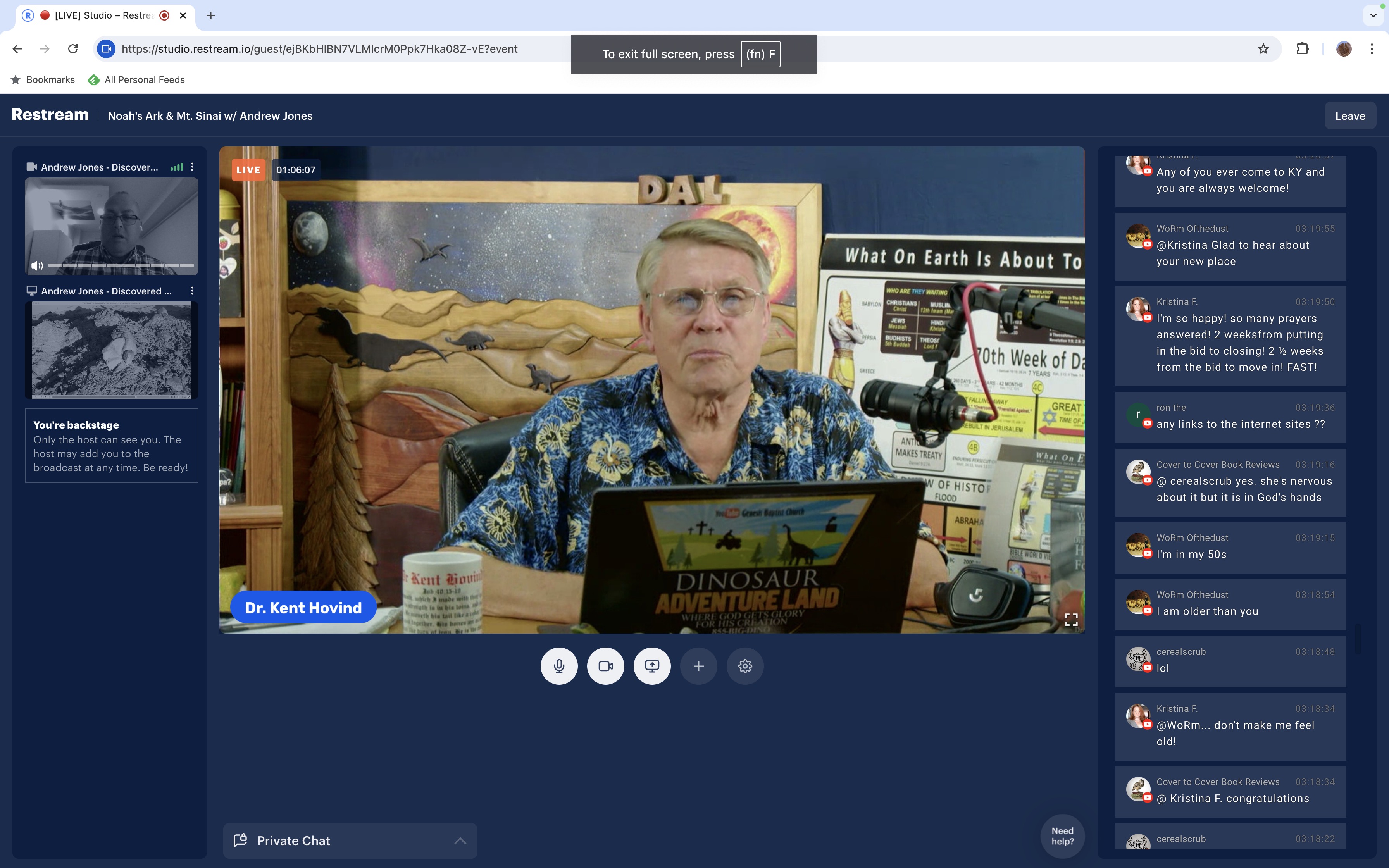The width and height of the screenshot is (1389, 868).
Task: Bookmark this page with the star icon
Action: click(x=1263, y=49)
